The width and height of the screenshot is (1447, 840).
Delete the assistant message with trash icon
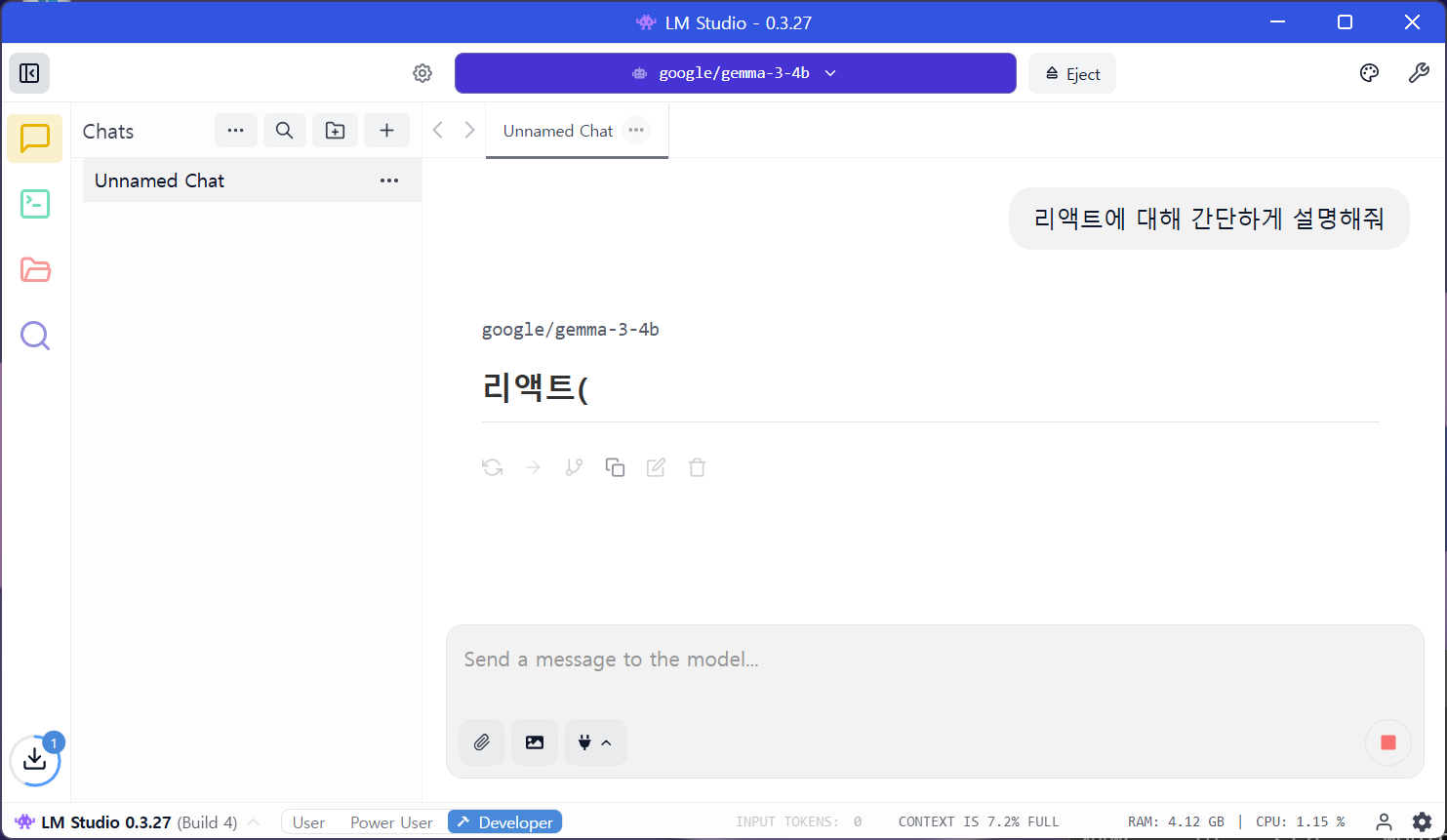697,467
